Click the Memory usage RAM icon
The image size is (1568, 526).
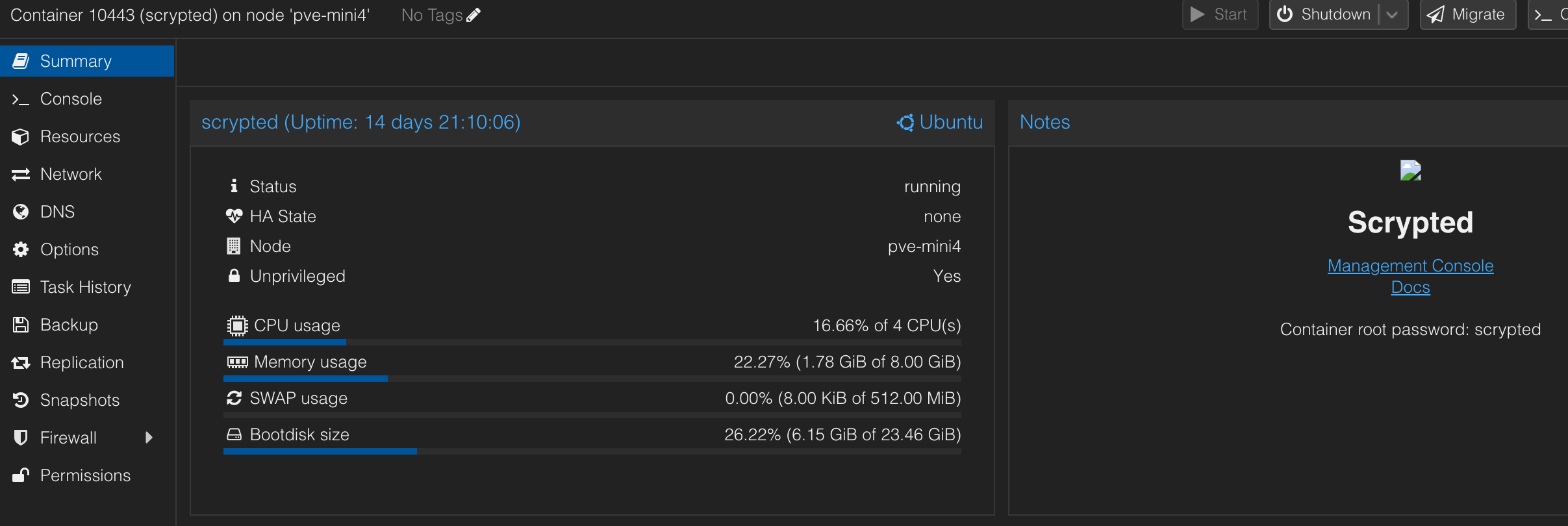[x=237, y=362]
